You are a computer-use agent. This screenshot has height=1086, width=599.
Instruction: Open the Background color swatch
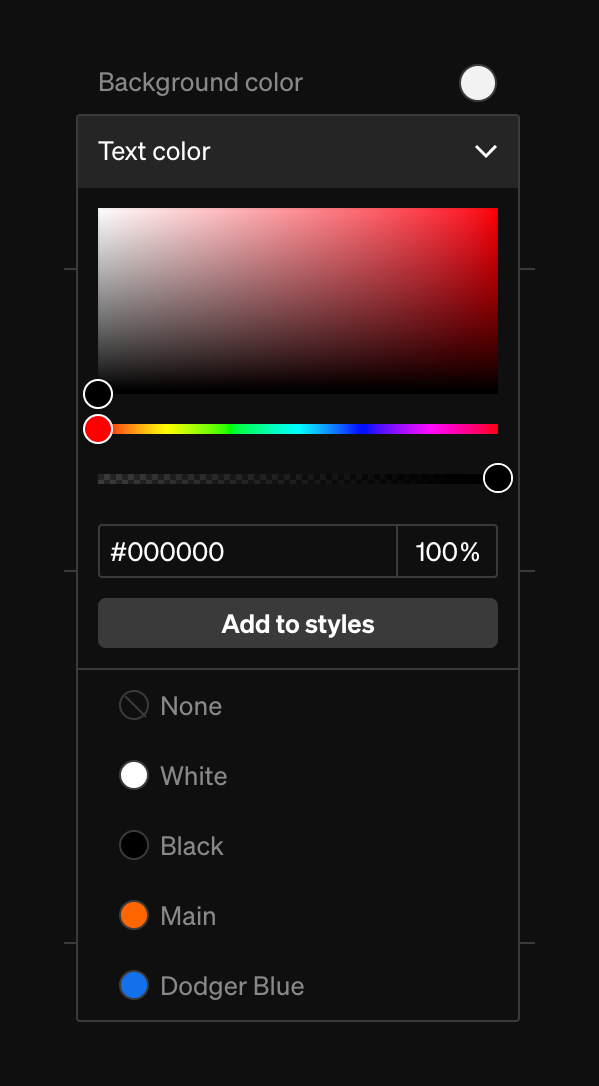click(x=478, y=83)
